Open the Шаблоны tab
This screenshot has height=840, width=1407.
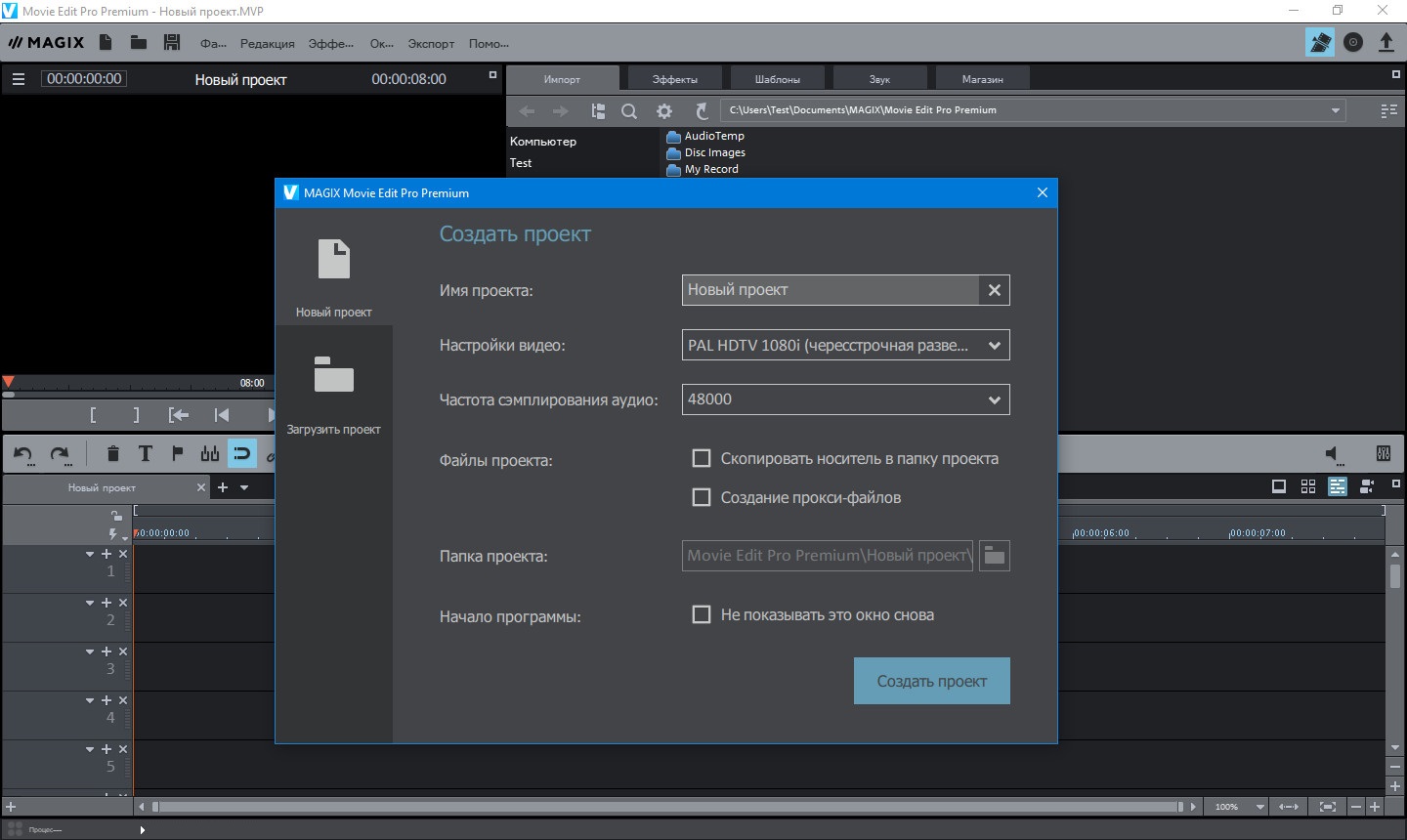tap(778, 79)
